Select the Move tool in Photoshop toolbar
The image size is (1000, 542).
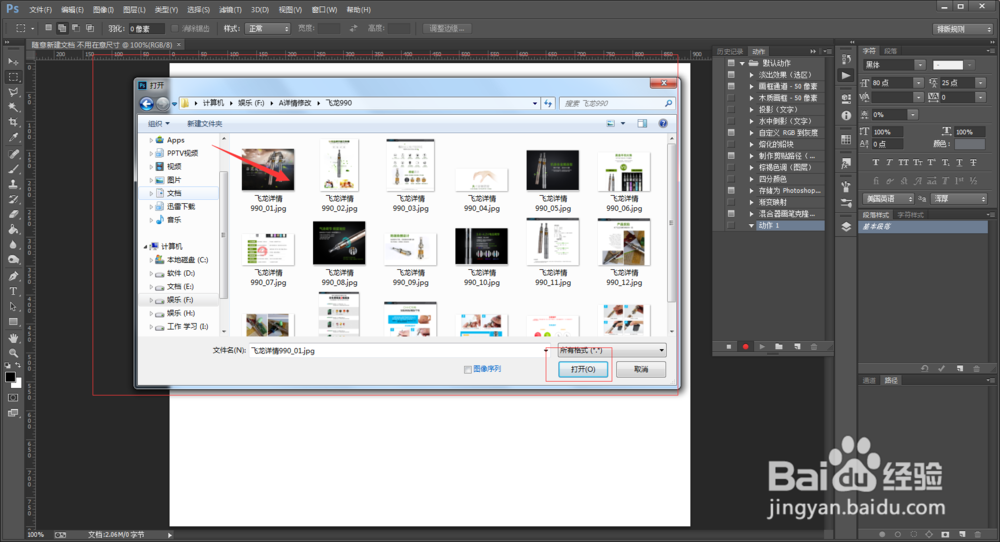[x=13, y=62]
